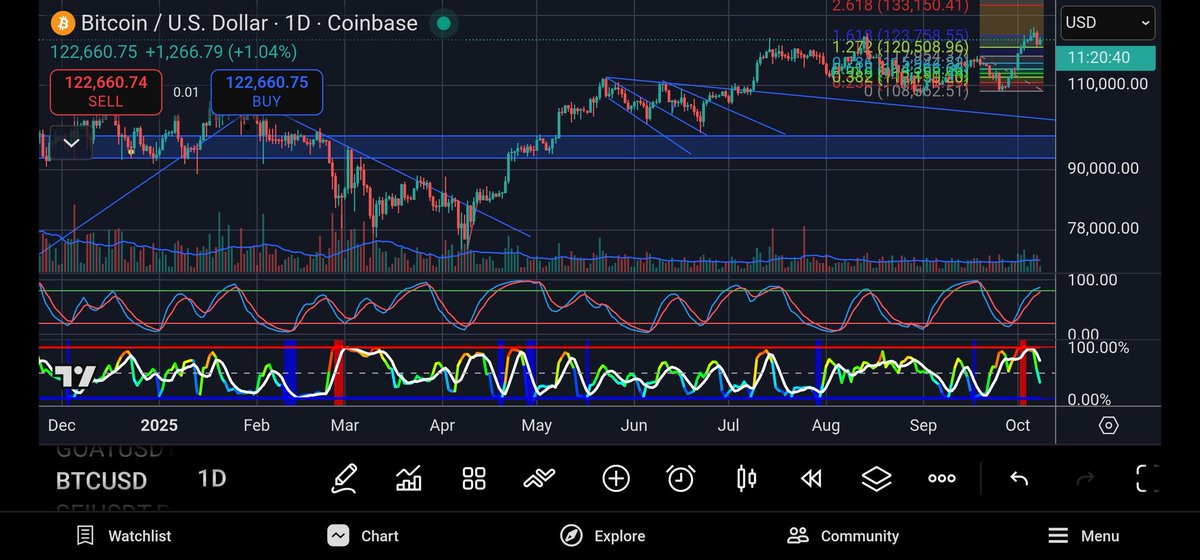The width and height of the screenshot is (1200, 560).
Task: Start bar replay rewind icon
Action: (811, 478)
